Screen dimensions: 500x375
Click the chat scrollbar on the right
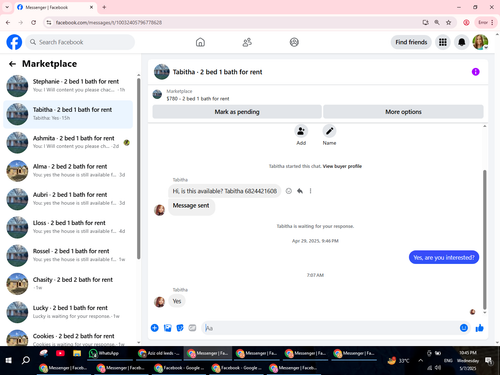tap(484, 239)
